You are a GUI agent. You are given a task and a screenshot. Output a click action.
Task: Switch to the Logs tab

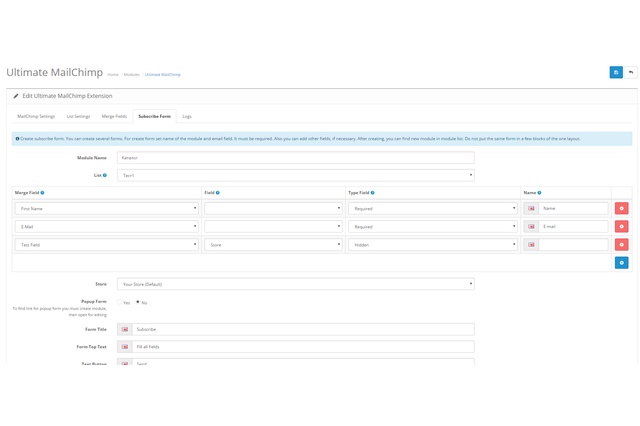tap(187, 116)
